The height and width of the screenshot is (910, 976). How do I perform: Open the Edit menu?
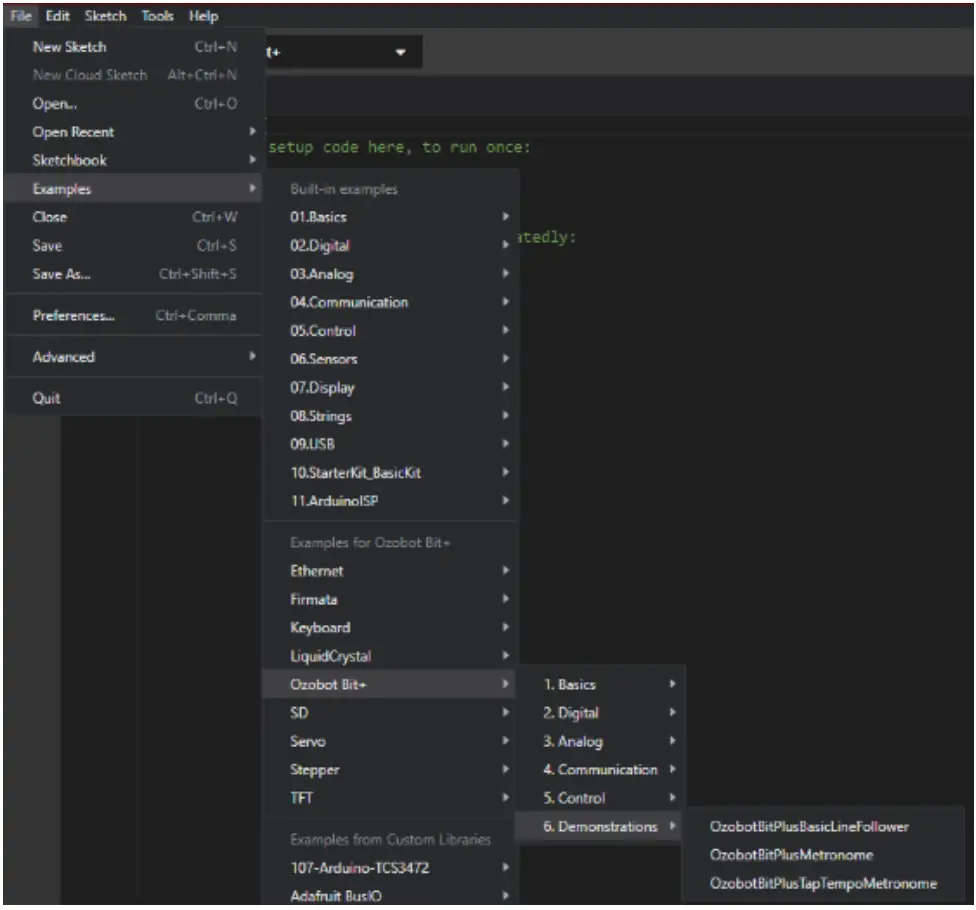pos(57,16)
